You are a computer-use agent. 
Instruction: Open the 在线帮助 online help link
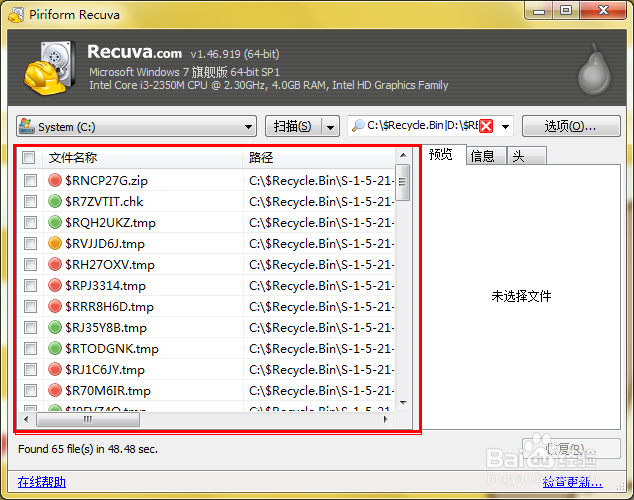42,482
